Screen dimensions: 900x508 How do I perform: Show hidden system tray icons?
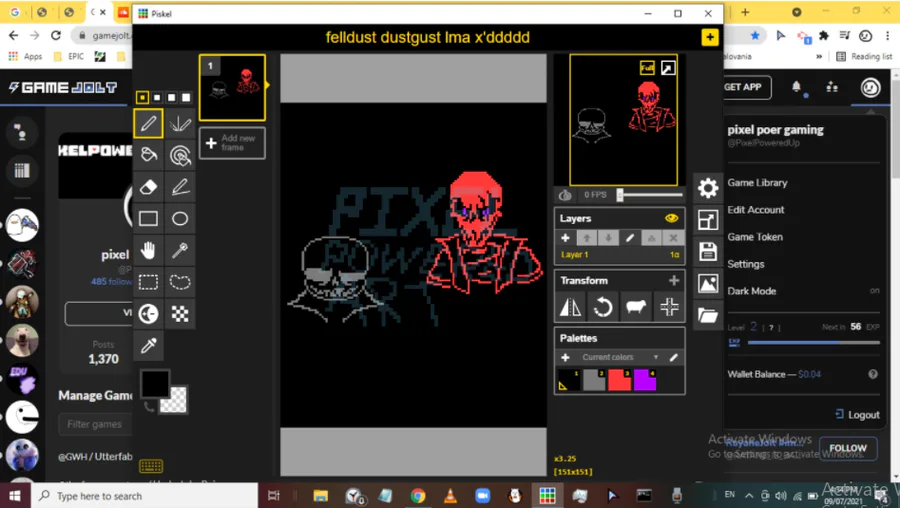point(749,495)
